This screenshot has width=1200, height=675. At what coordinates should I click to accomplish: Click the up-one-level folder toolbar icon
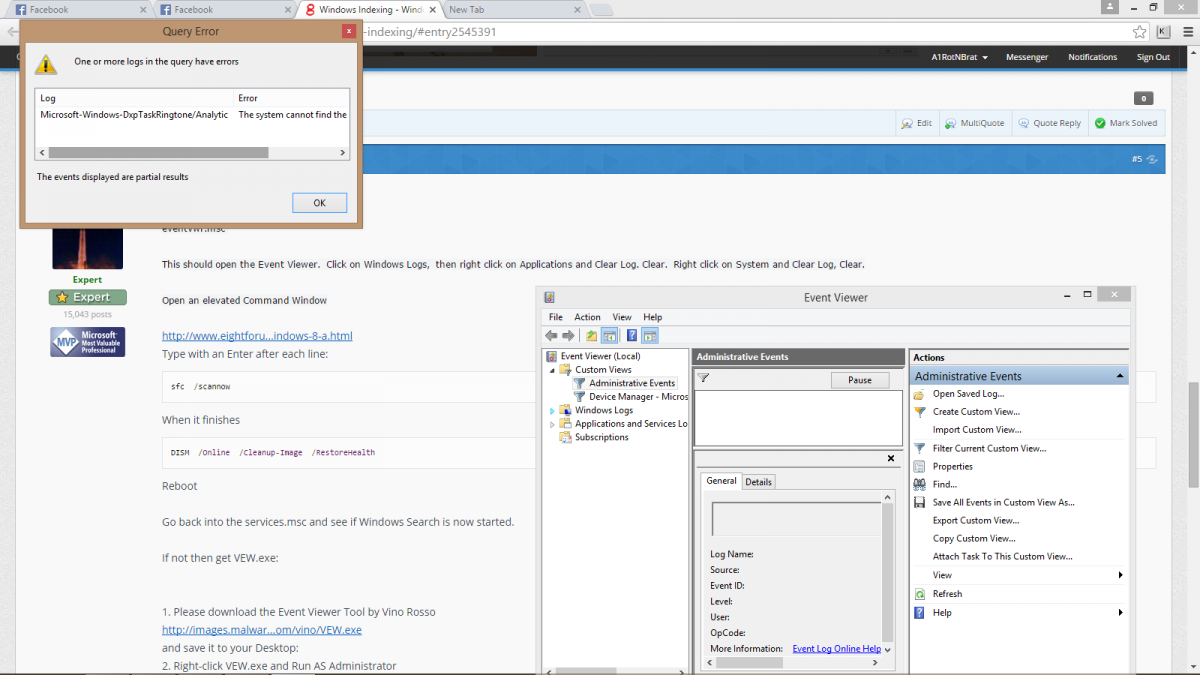click(x=592, y=336)
